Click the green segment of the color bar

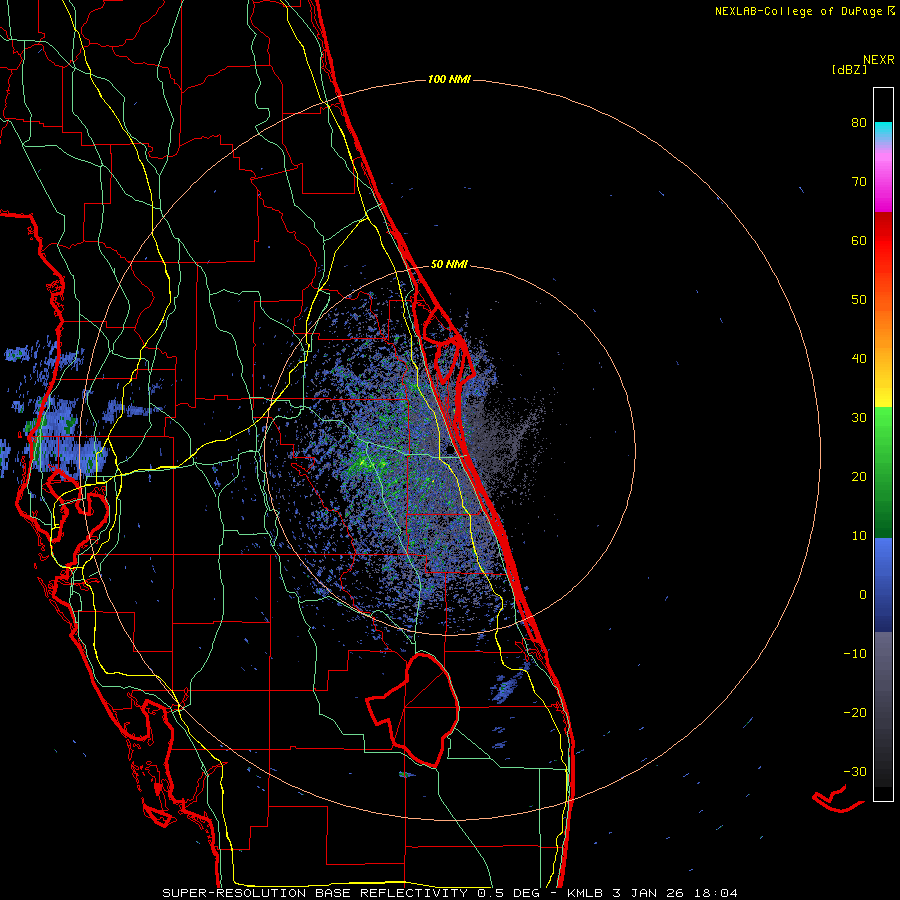[x=883, y=472]
